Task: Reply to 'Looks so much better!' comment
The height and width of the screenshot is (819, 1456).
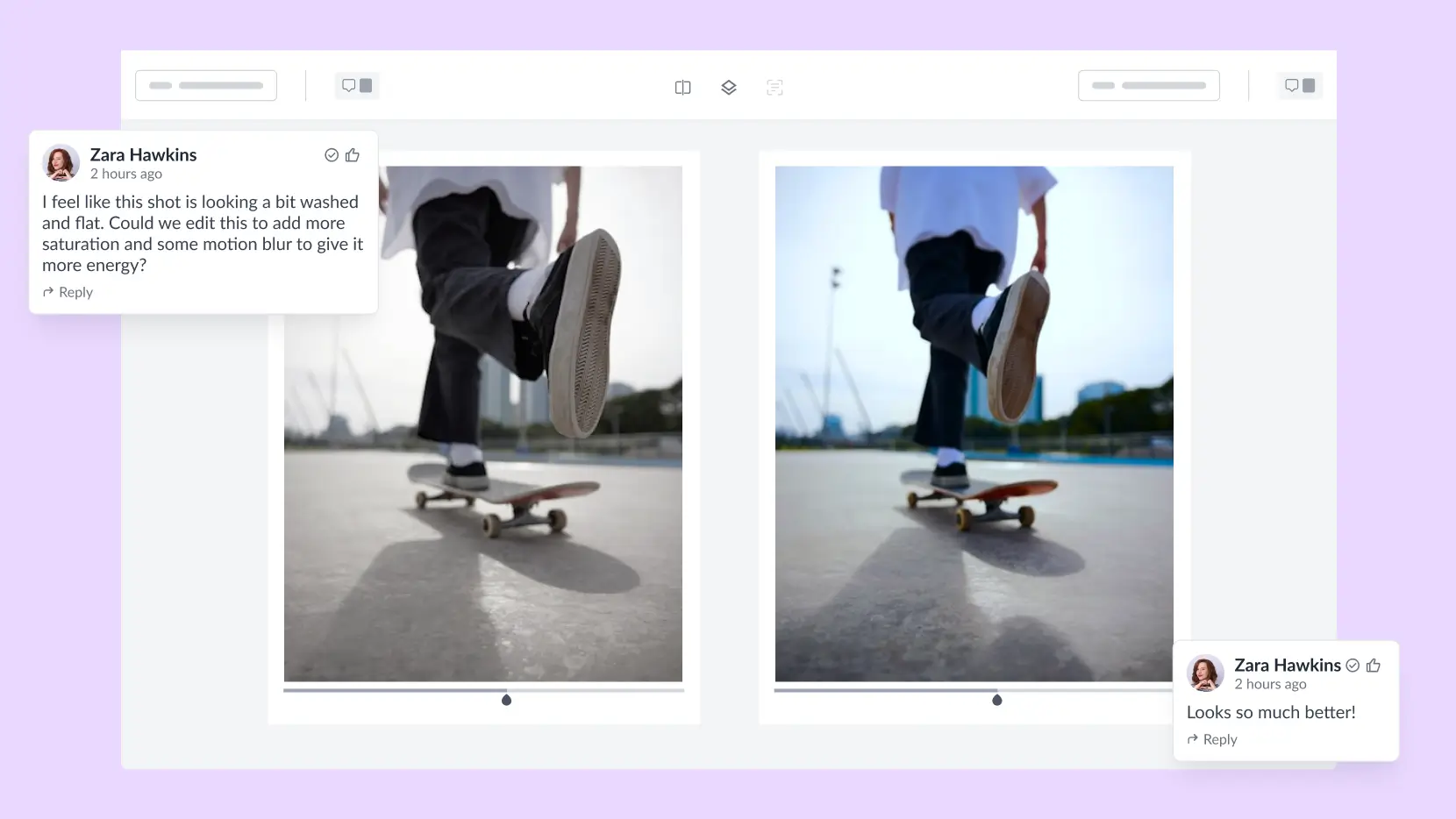Action: (x=1212, y=739)
